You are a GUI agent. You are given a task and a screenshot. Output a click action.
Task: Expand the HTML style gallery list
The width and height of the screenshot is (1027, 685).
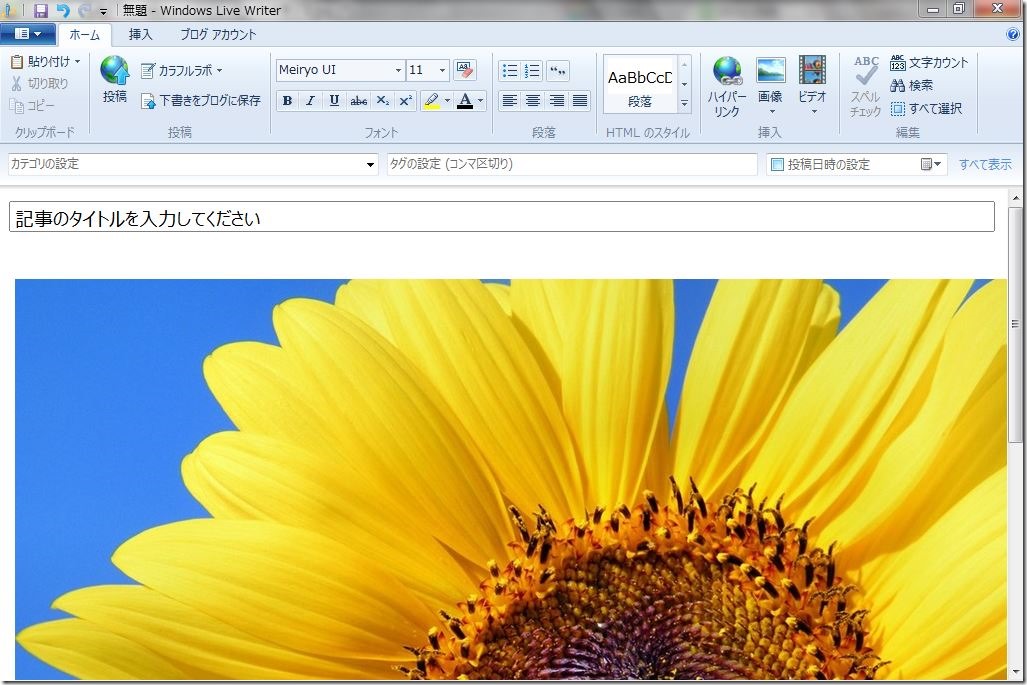[x=684, y=103]
